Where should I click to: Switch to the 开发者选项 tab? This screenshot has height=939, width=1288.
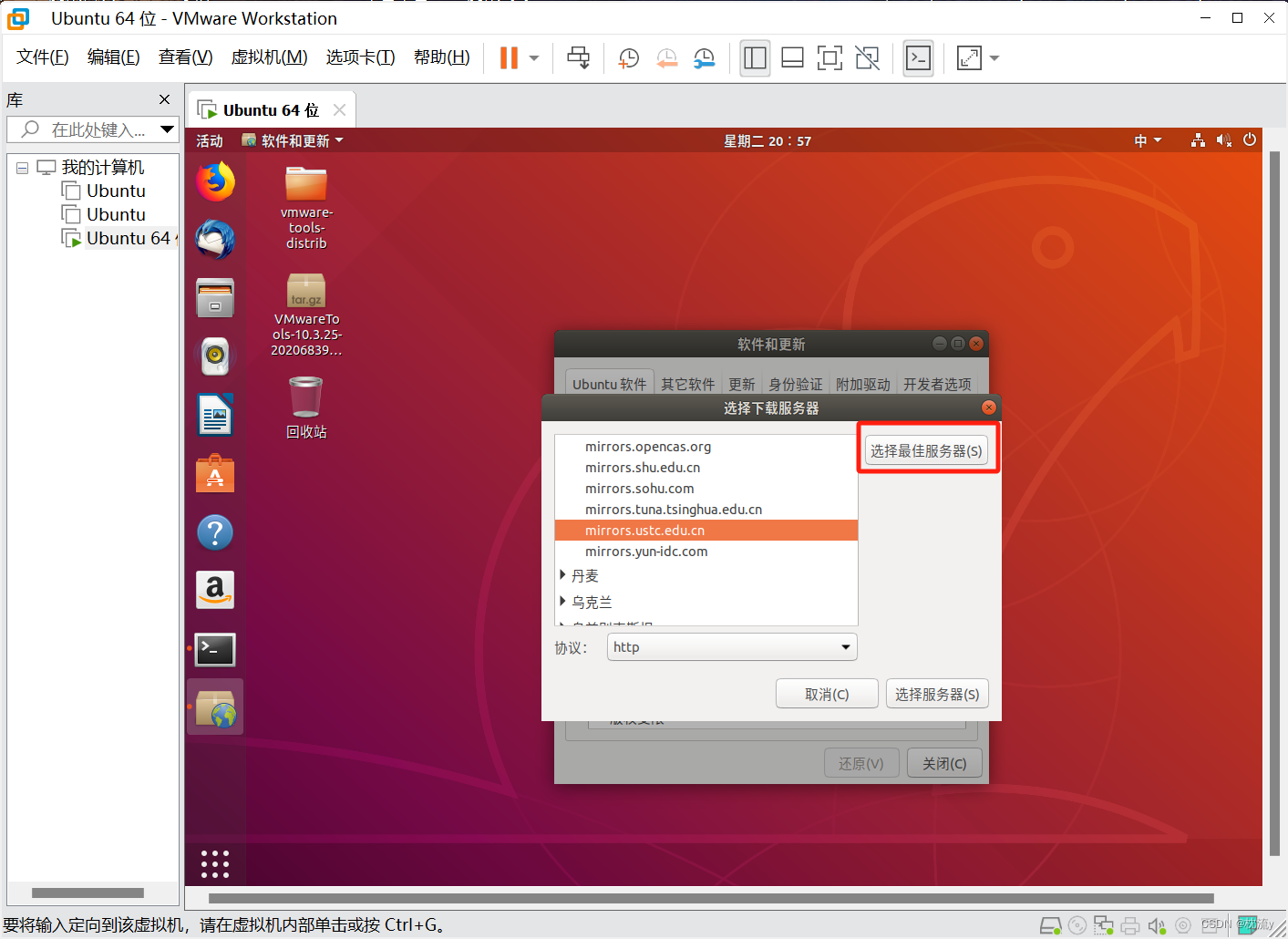point(937,384)
